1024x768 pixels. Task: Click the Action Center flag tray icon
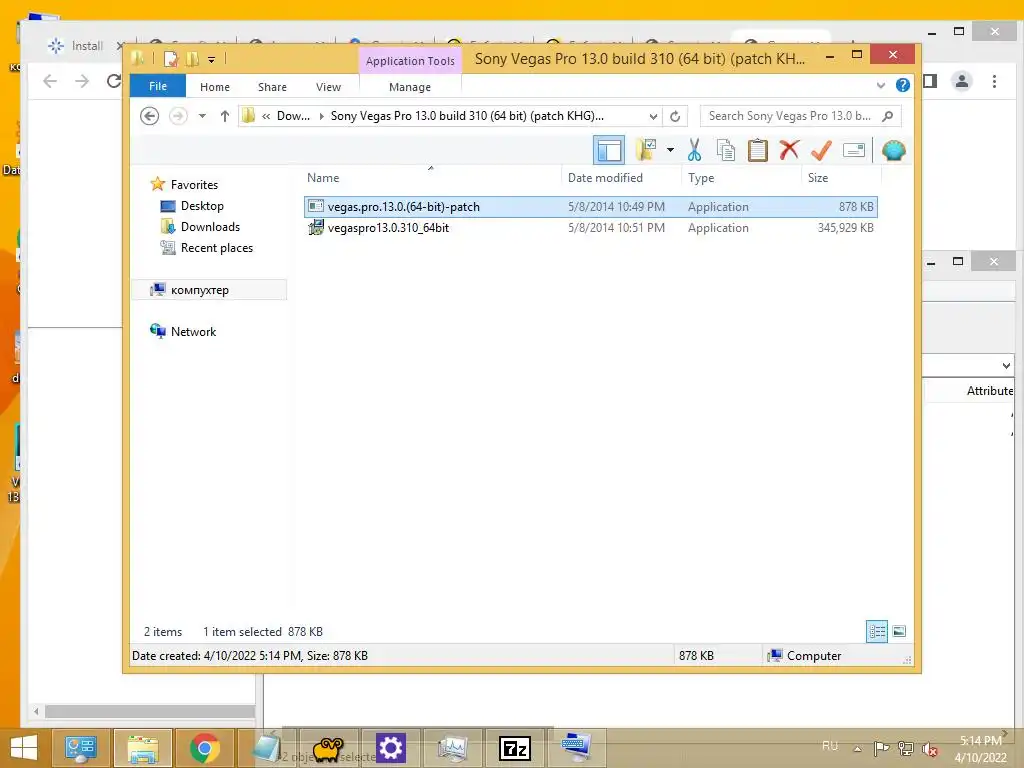(881, 748)
